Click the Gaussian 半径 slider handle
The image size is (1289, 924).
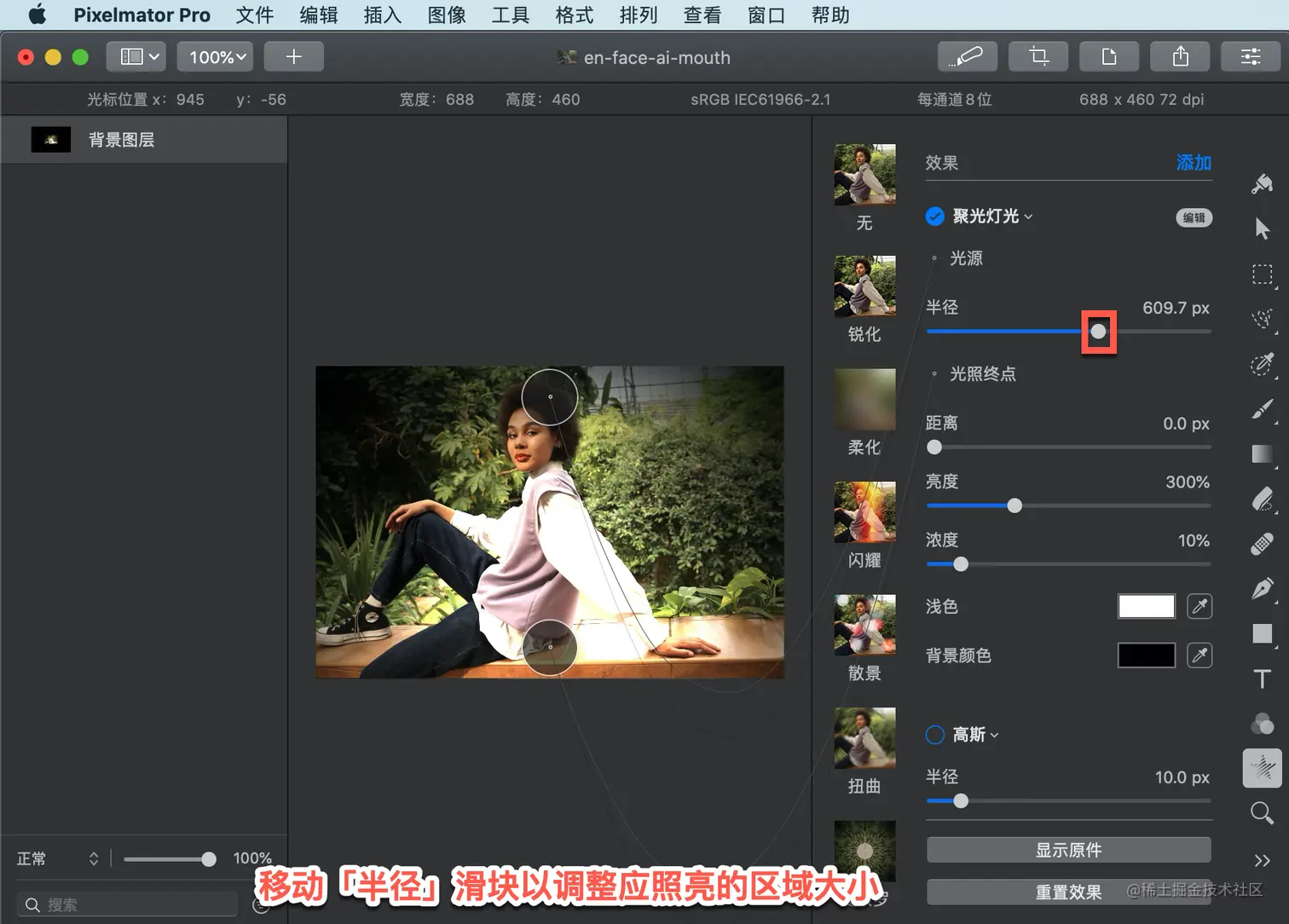[961, 801]
